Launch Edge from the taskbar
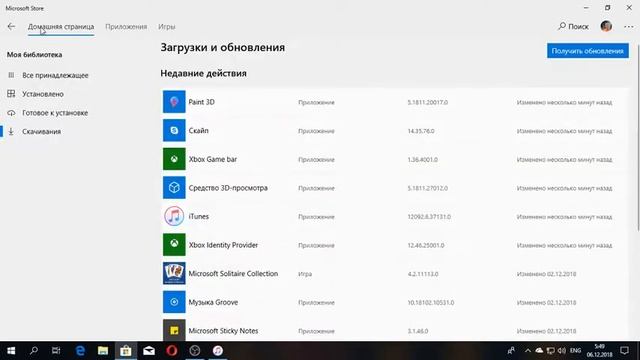Screen dimensions: 640x360 tap(80, 351)
